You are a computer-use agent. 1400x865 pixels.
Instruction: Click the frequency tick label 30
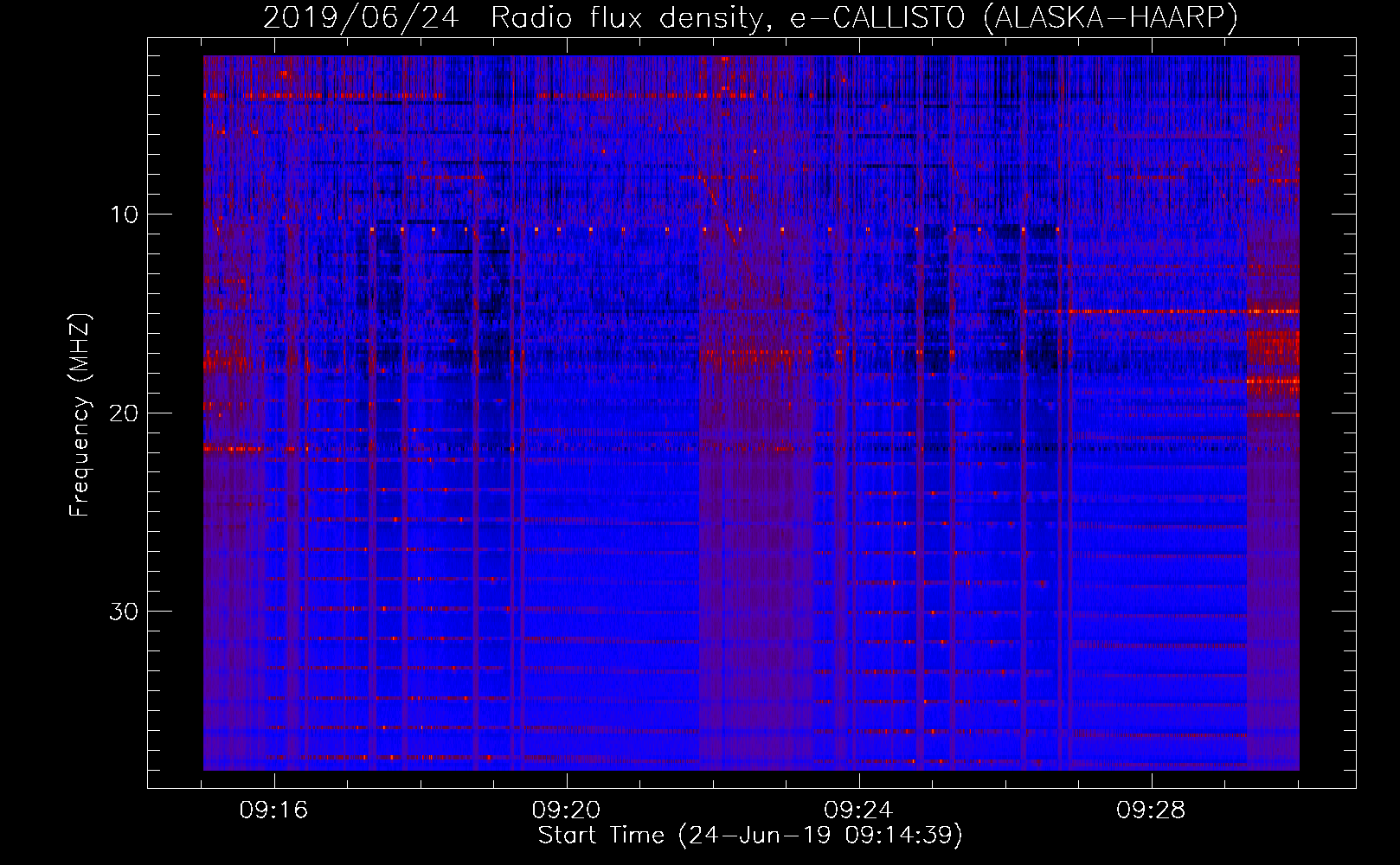point(125,611)
